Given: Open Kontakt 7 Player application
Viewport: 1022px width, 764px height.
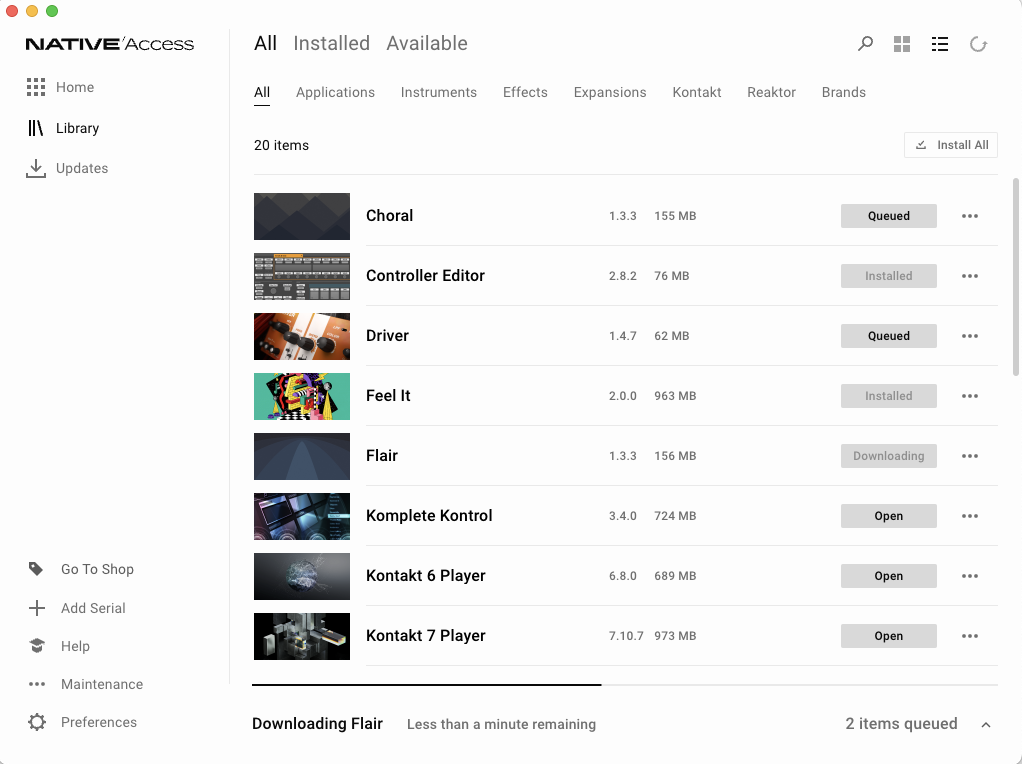Looking at the screenshot, I should coord(888,636).
